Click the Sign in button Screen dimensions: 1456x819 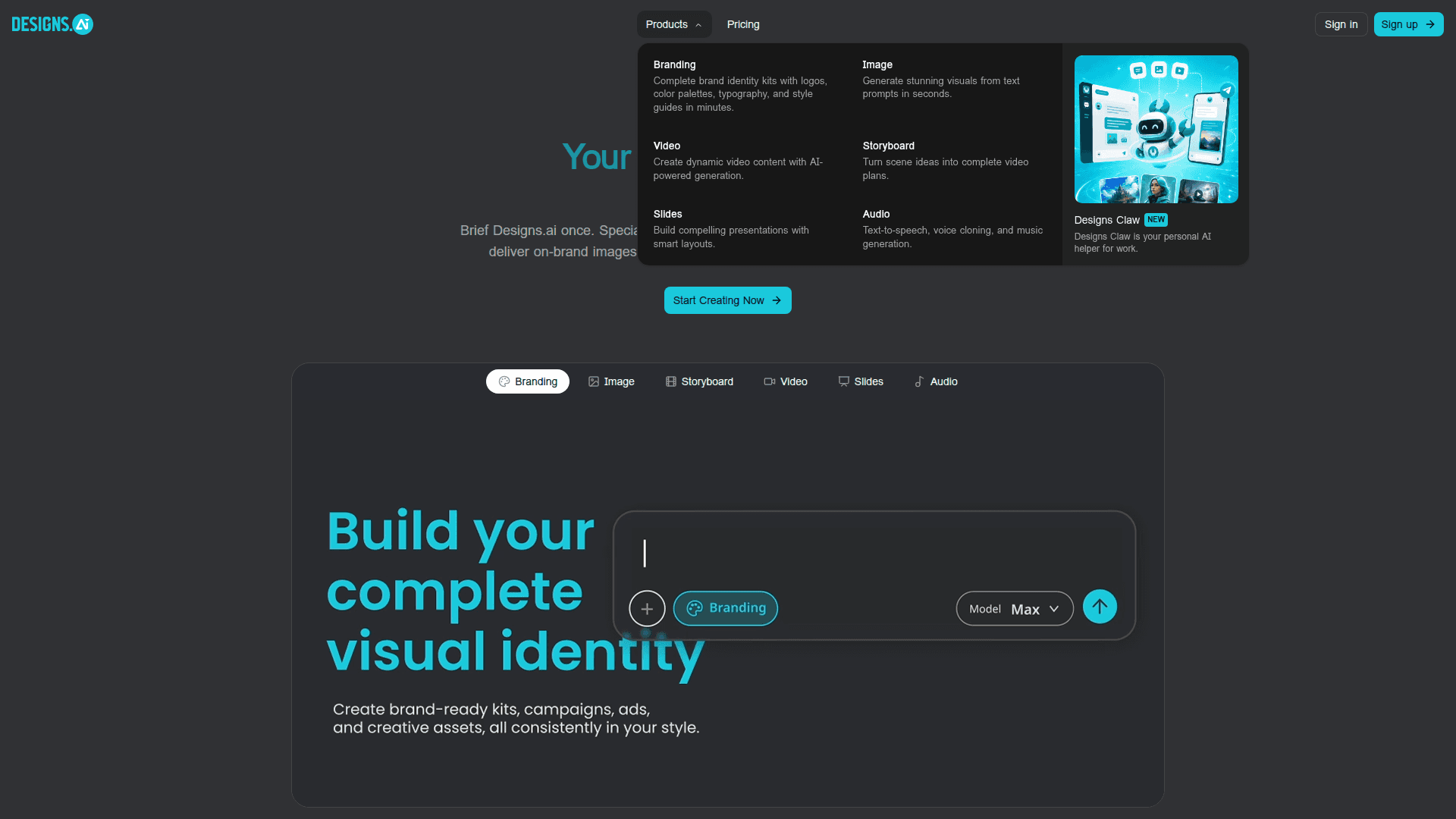pyautogui.click(x=1341, y=24)
